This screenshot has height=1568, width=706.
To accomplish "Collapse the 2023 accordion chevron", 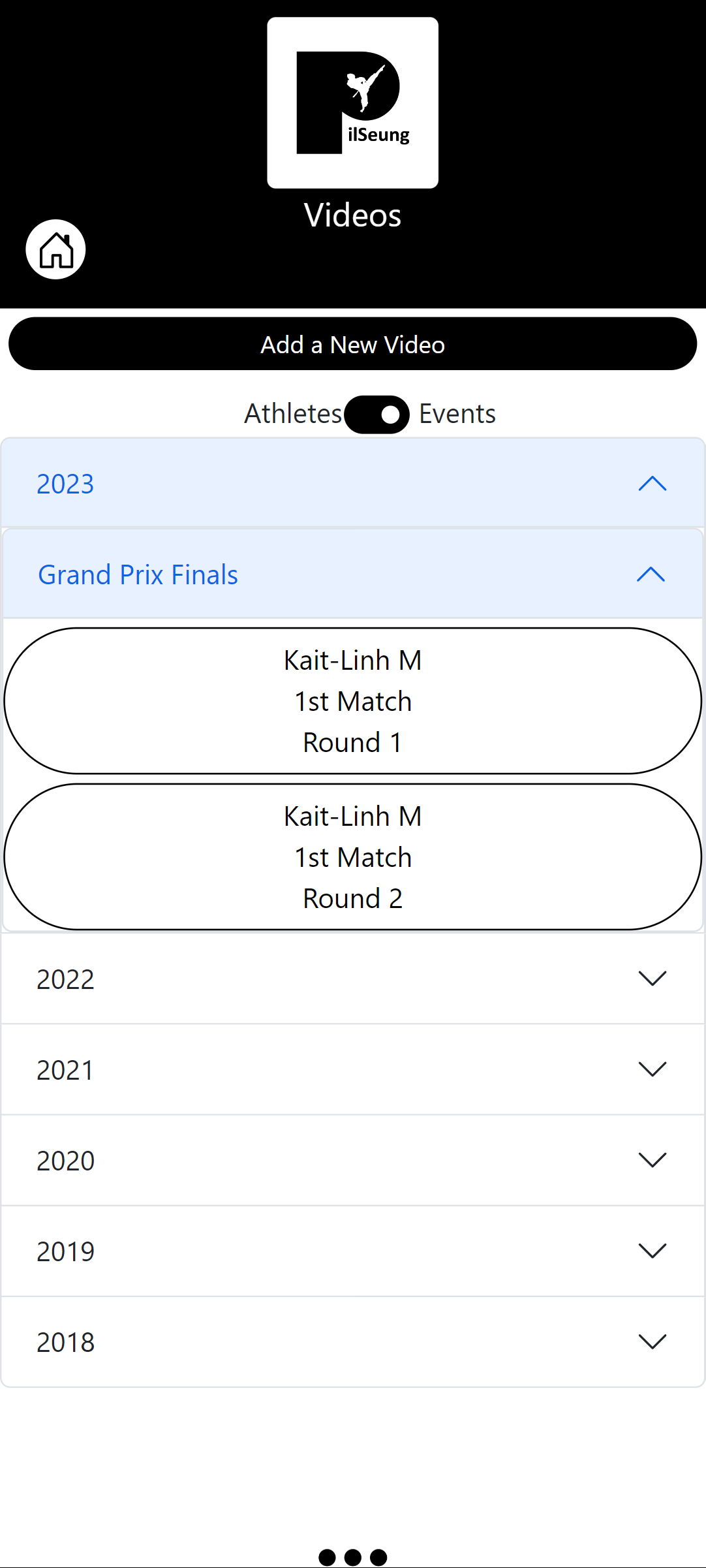I will coord(652,484).
